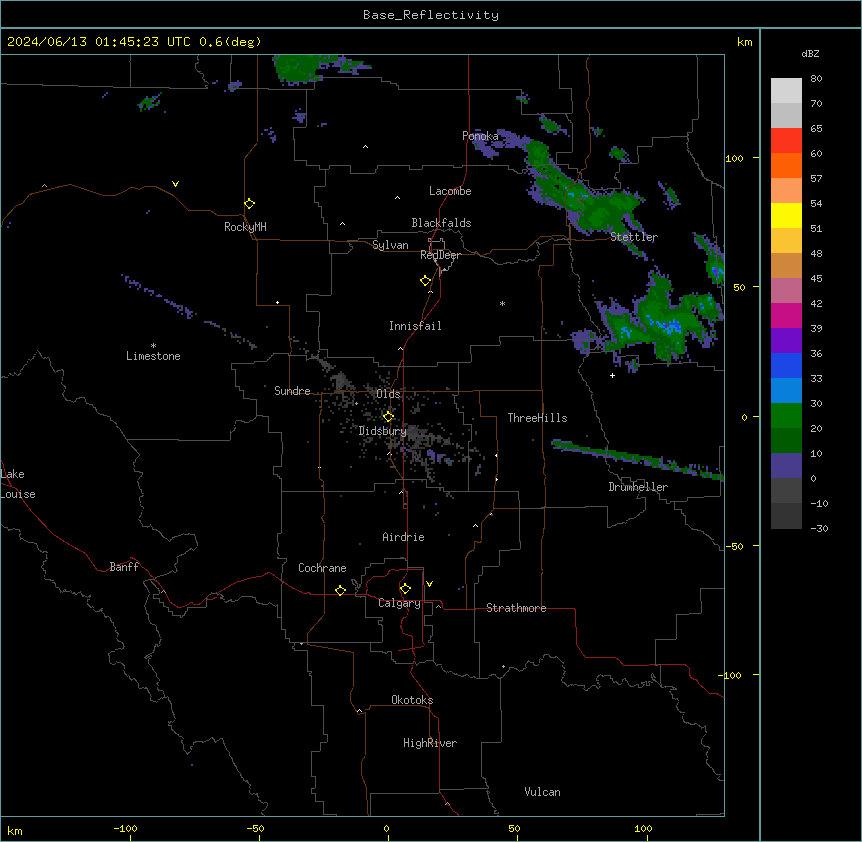Click the 0 tick on bottom axis
The height and width of the screenshot is (842, 862).
pyautogui.click(x=386, y=828)
